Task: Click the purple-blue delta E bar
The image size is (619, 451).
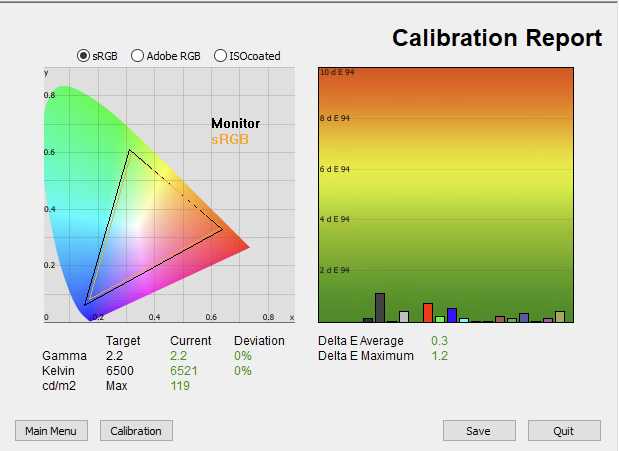Action: 524,318
